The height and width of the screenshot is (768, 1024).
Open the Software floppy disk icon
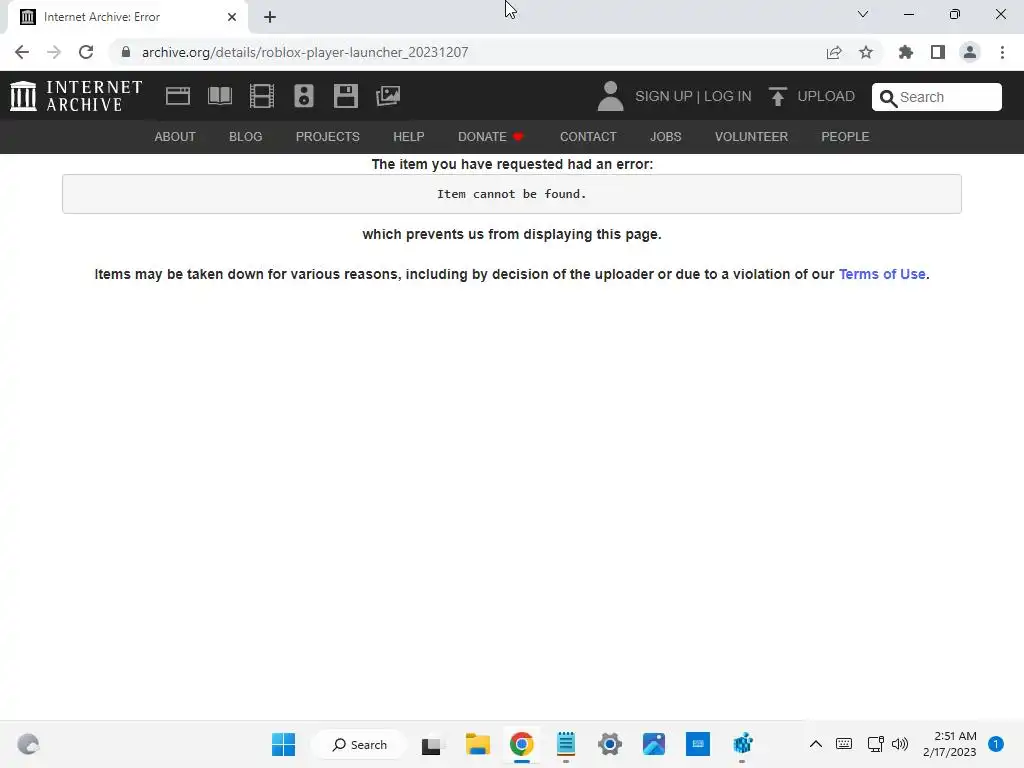345,96
